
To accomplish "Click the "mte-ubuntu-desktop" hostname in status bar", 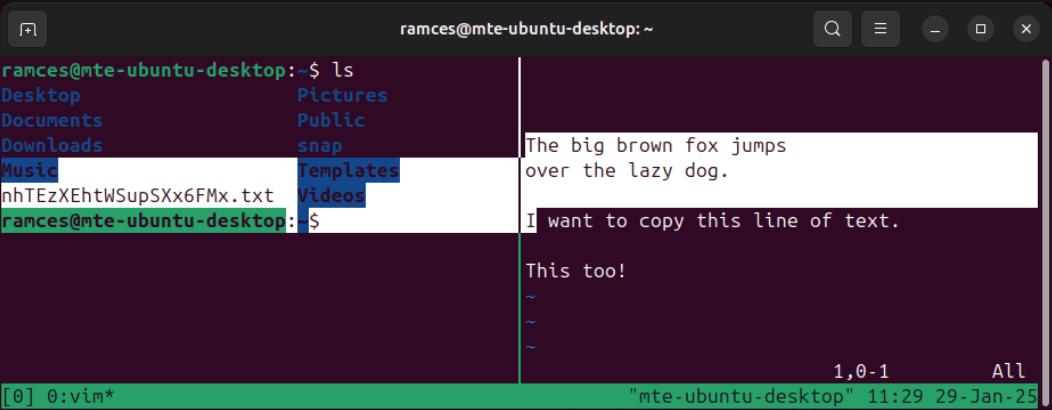I will (x=741, y=396).
